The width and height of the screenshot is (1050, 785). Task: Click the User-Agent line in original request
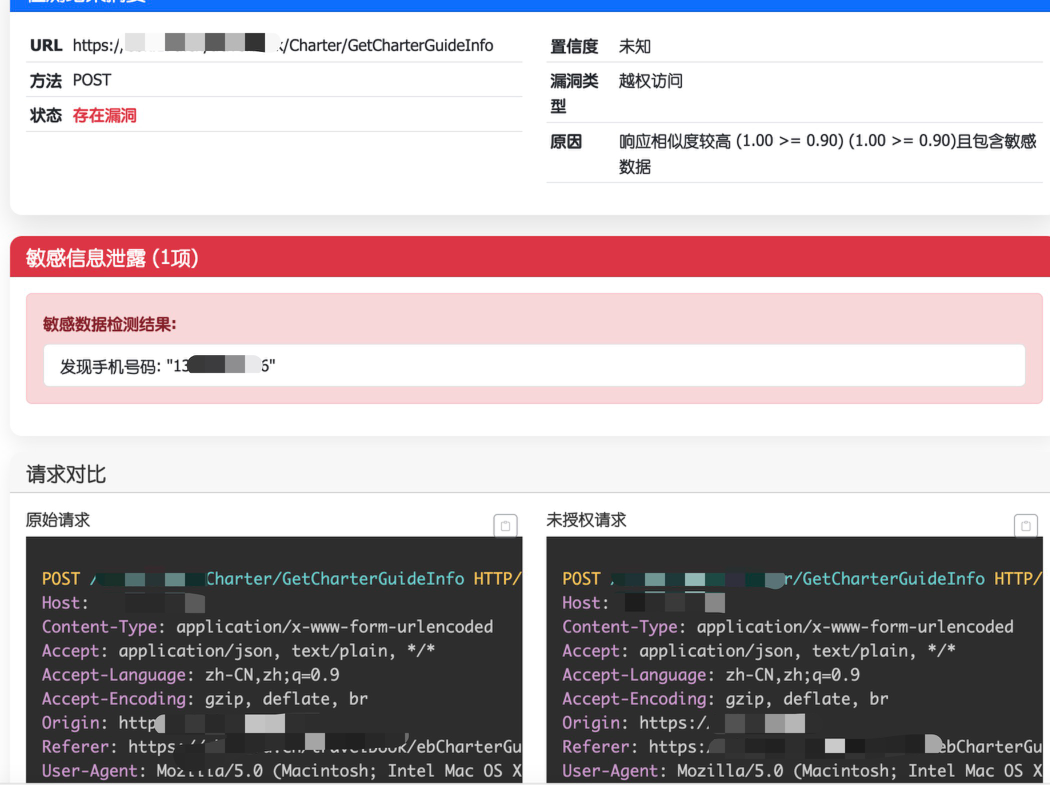281,771
